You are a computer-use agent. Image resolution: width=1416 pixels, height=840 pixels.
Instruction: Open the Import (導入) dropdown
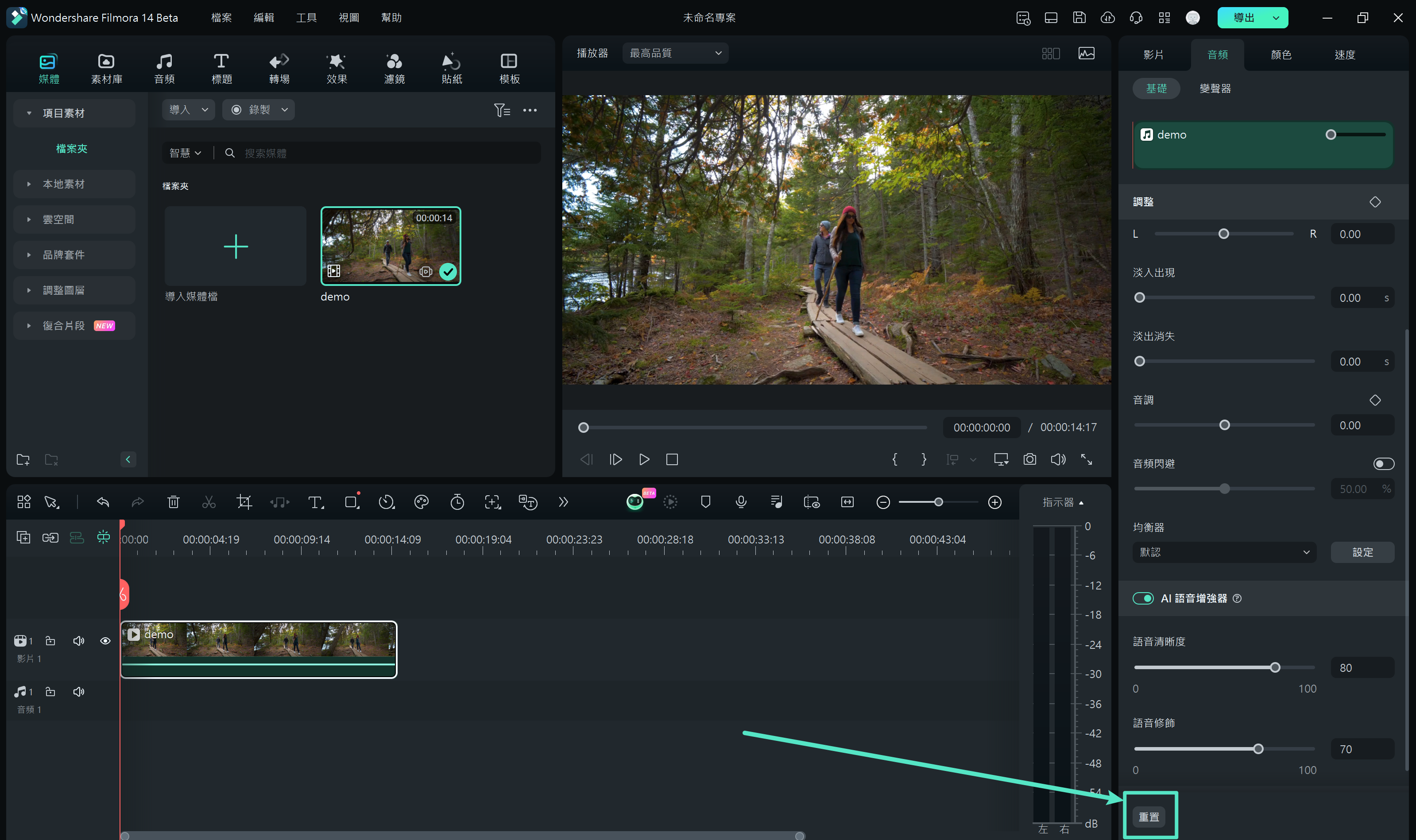pos(189,110)
